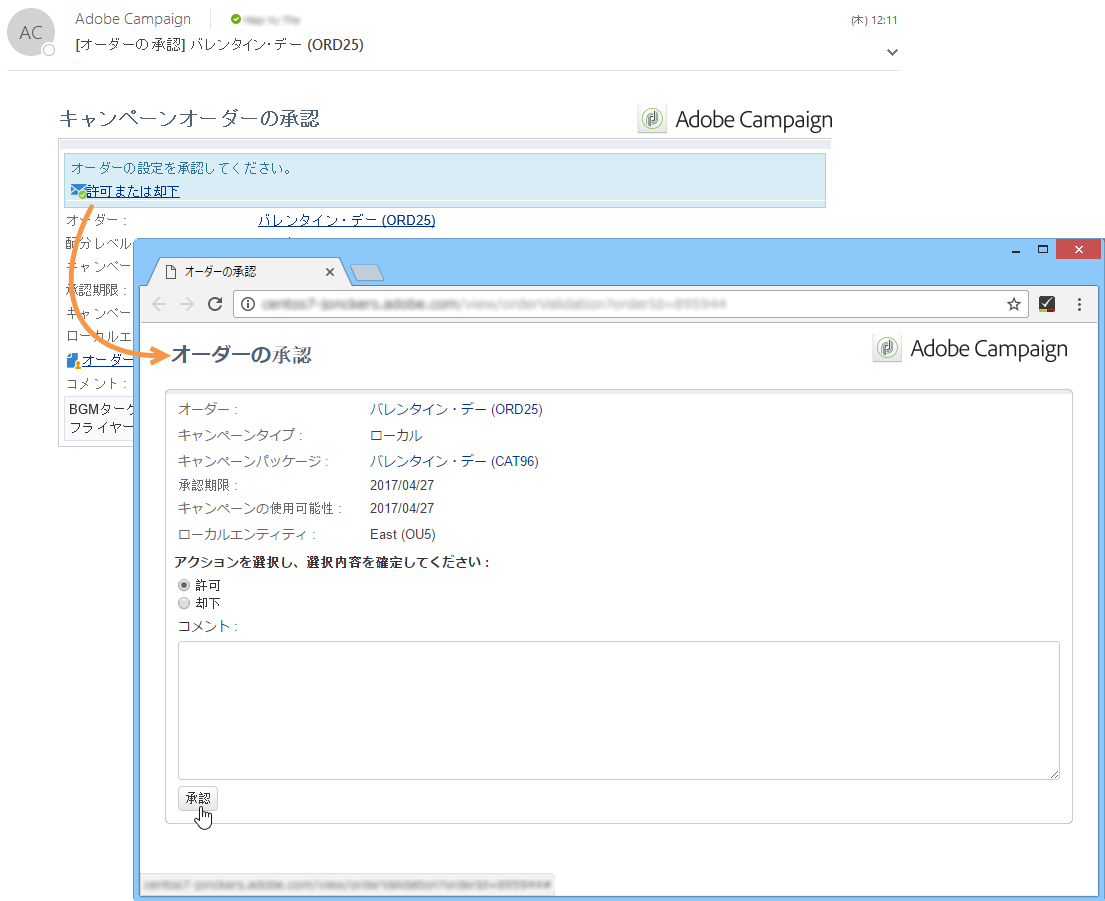This screenshot has width=1105, height=901.
Task: Bookmark page with the star icon
Action: tap(1013, 304)
